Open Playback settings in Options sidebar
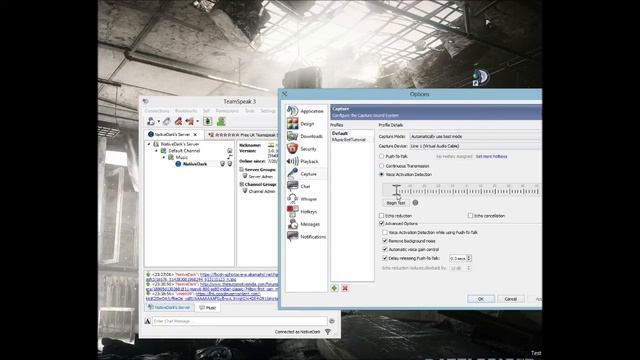This screenshot has height=360, width=640. [x=306, y=162]
